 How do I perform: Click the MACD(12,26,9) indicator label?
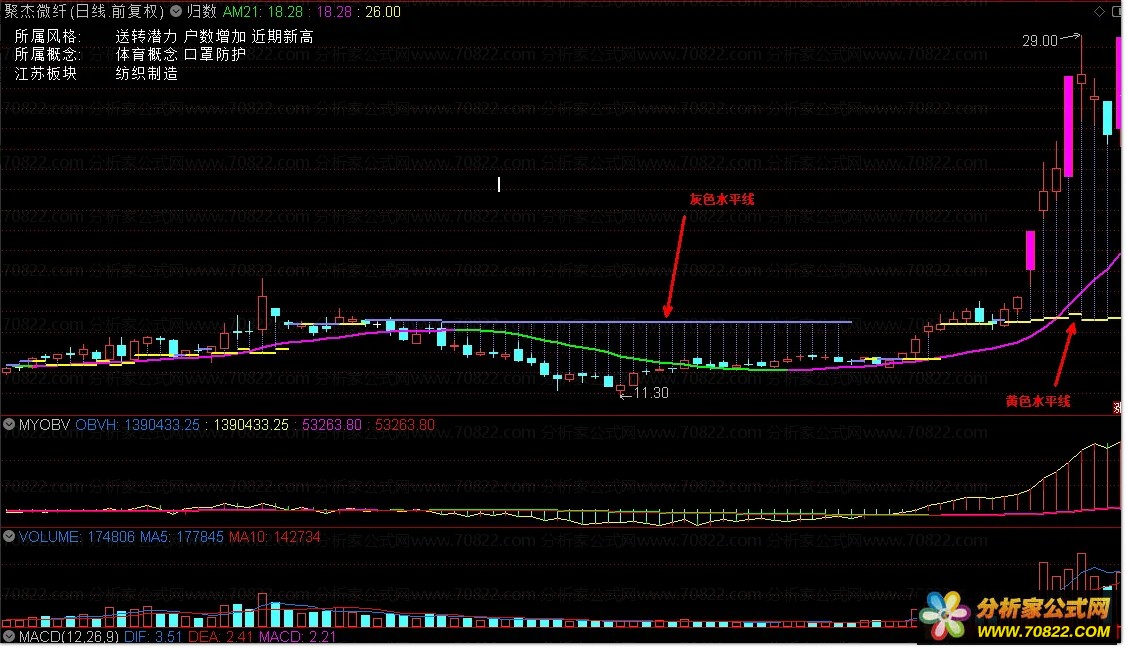(x=69, y=637)
